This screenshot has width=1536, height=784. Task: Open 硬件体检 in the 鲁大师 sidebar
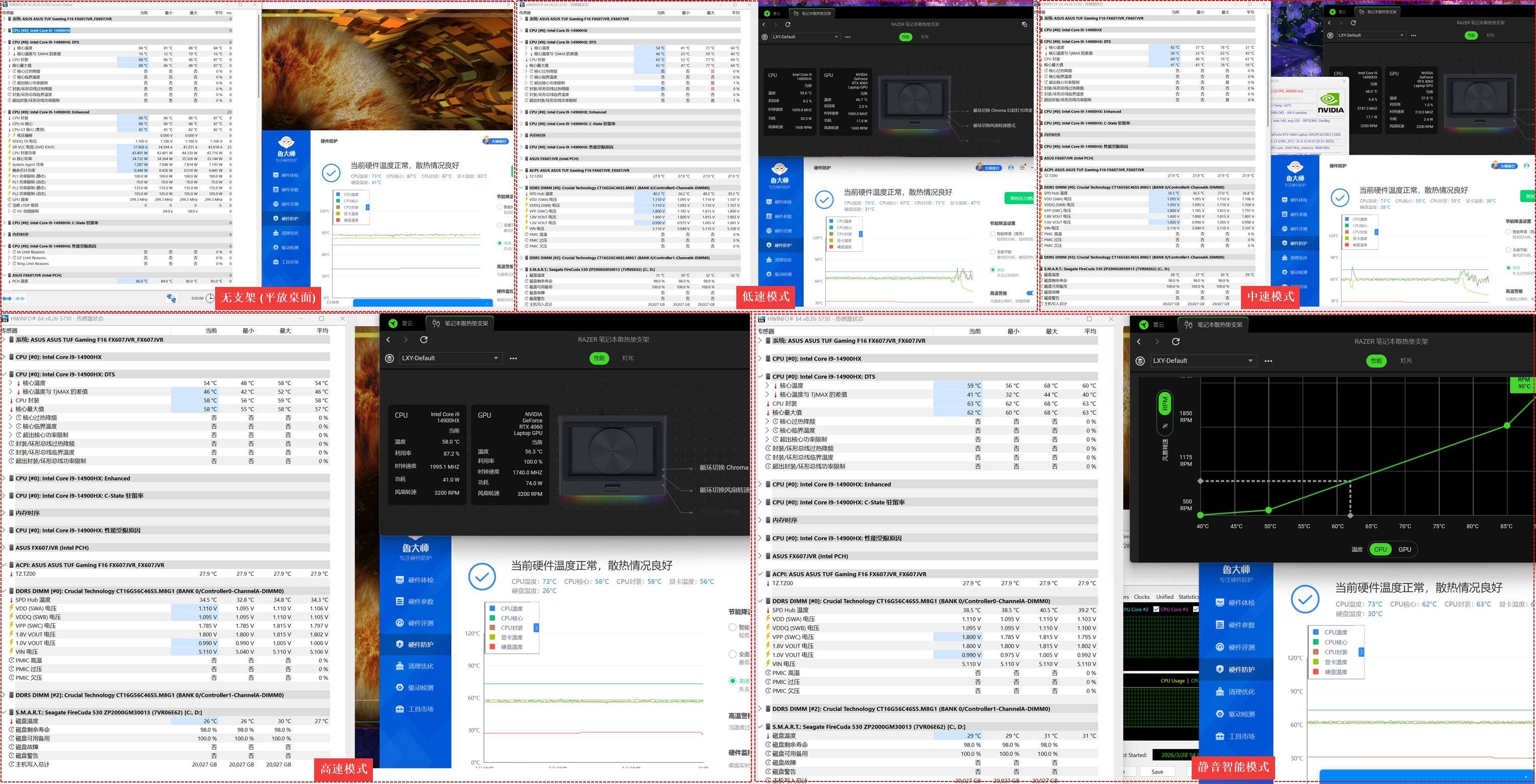click(416, 579)
